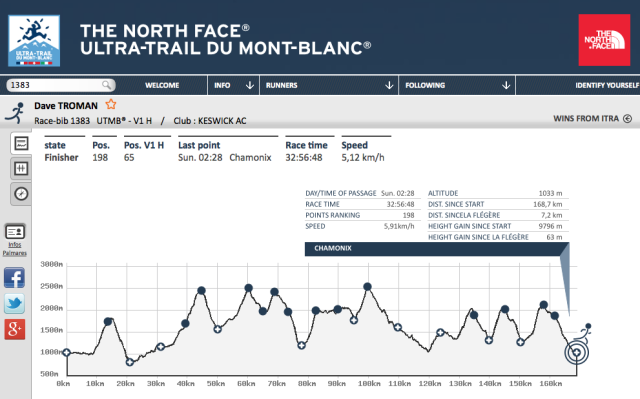The image size is (640, 399).
Task: Select IDENTIFY YOURSELF in the nav bar
Action: tap(607, 85)
